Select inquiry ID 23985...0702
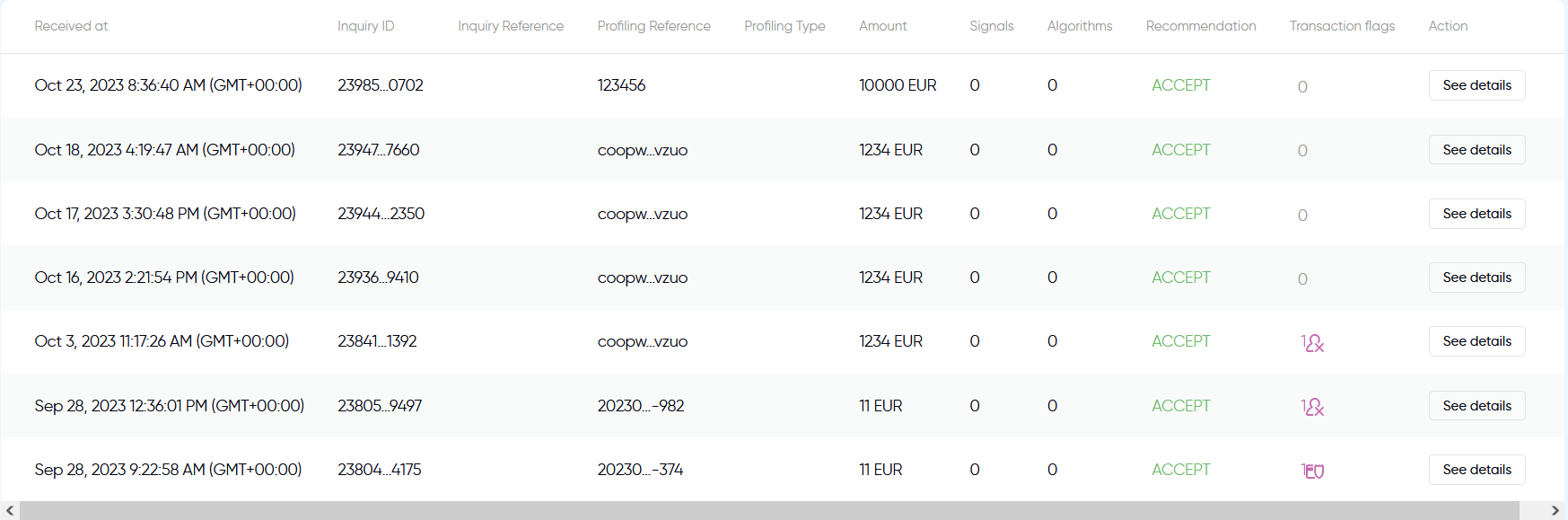1568x520 pixels. (x=381, y=85)
